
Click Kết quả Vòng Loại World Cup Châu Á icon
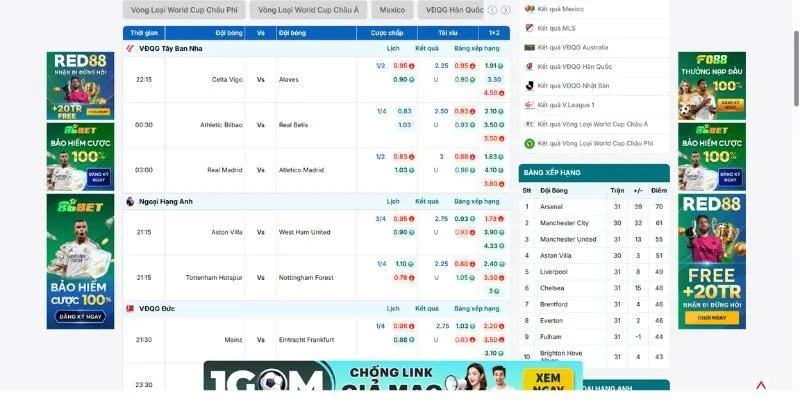(530, 124)
